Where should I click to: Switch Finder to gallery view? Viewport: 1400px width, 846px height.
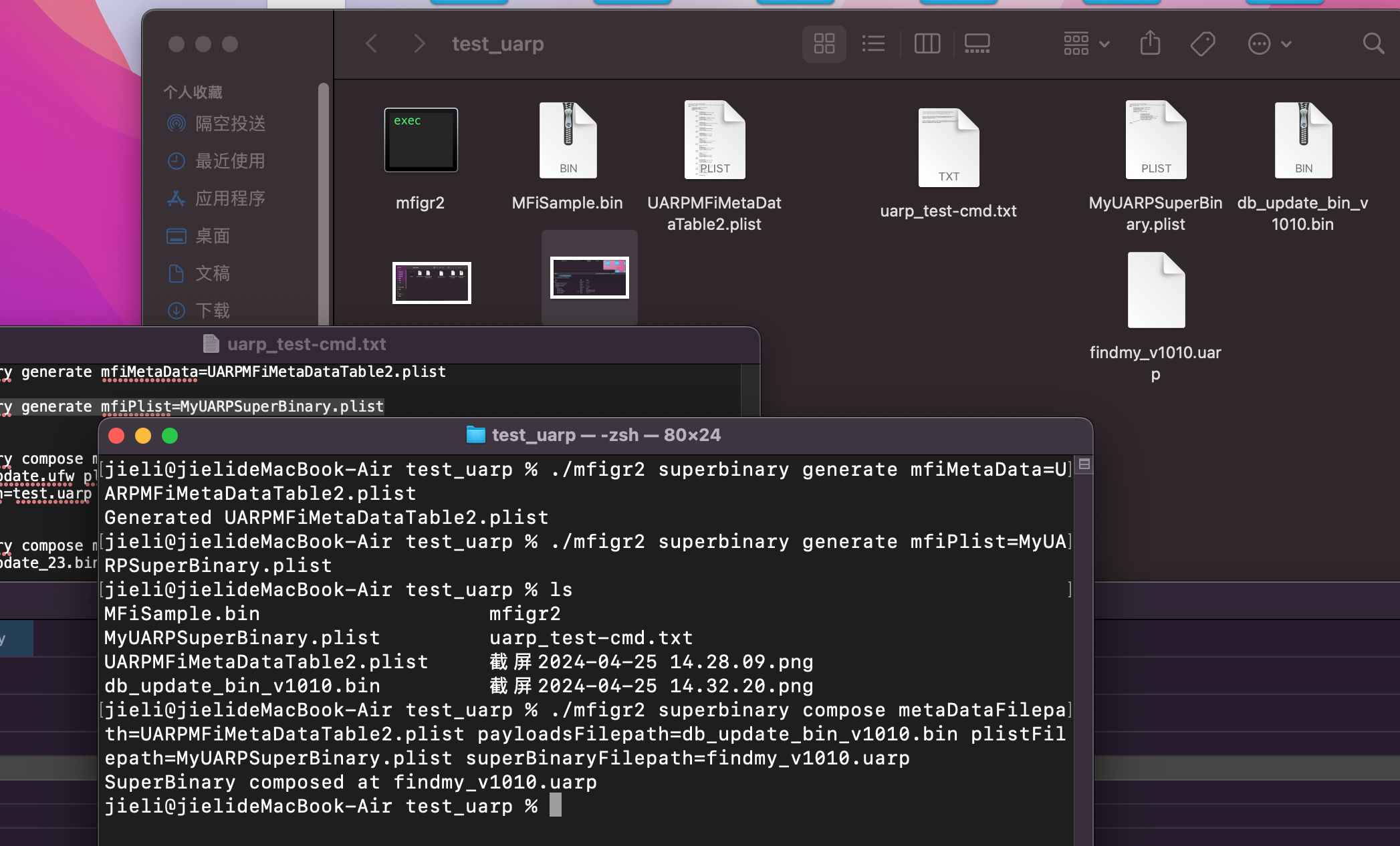click(977, 44)
